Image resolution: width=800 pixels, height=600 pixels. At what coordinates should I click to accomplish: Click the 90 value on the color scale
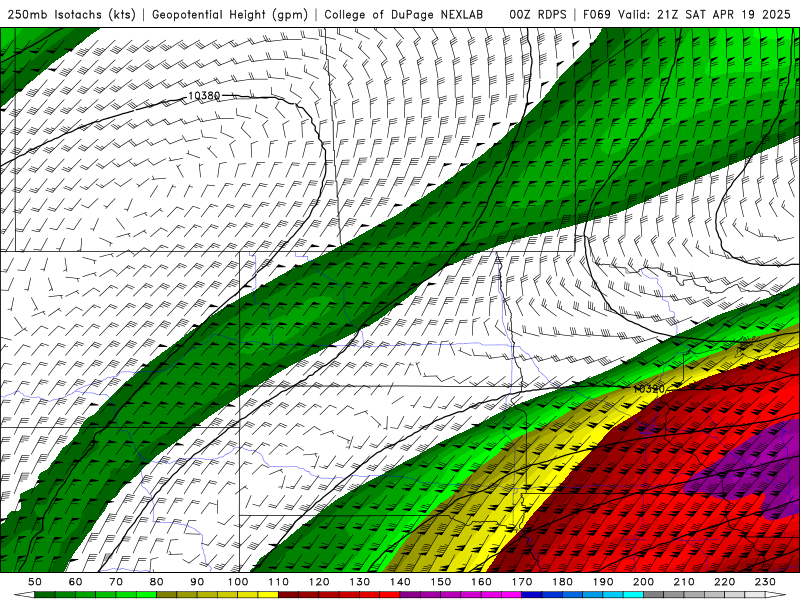(197, 582)
